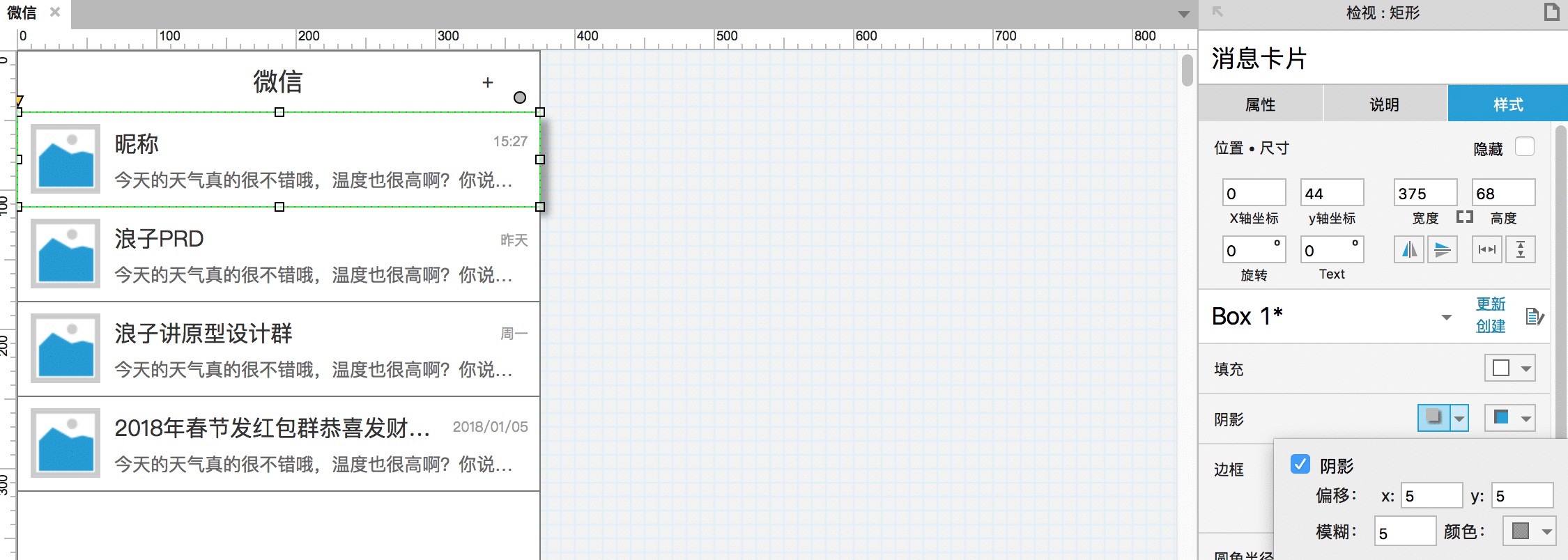Open the 填充 color dropdown arrow
The height and width of the screenshot is (560, 1568).
coord(1526,368)
